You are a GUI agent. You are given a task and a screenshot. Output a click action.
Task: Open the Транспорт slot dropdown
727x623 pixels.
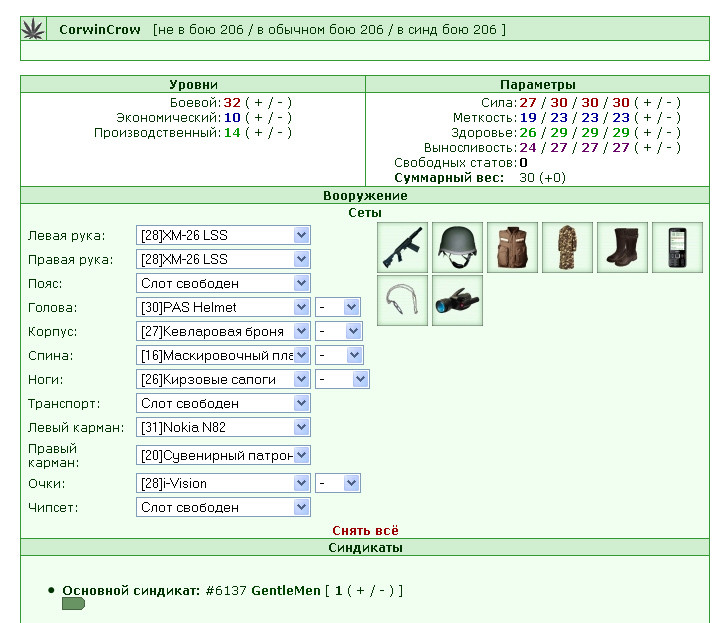pyautogui.click(x=223, y=403)
